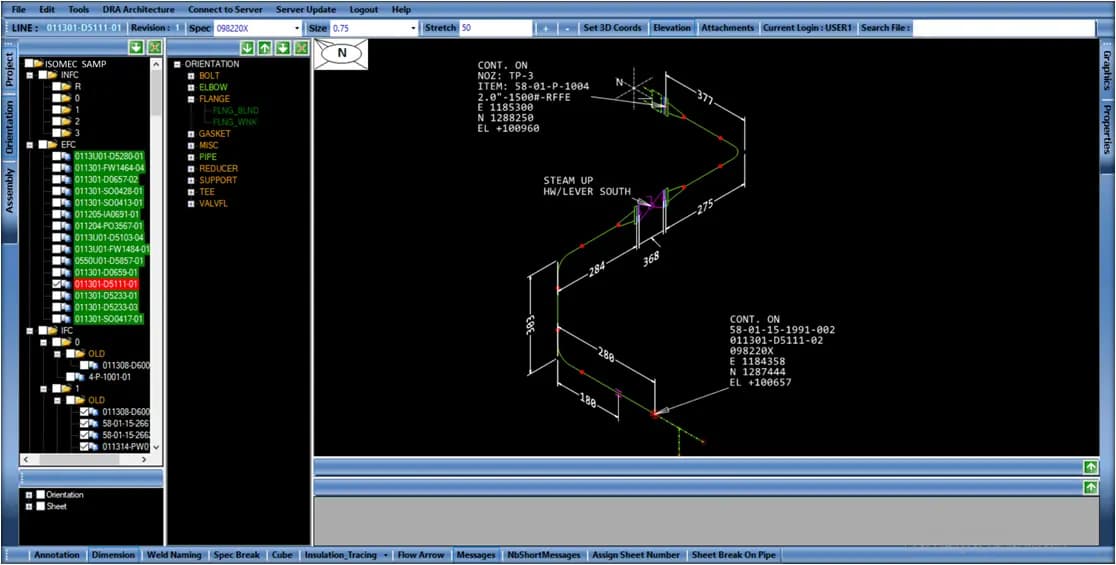
Task: Expand the ELBOW node
Action: pyautogui.click(x=191, y=87)
